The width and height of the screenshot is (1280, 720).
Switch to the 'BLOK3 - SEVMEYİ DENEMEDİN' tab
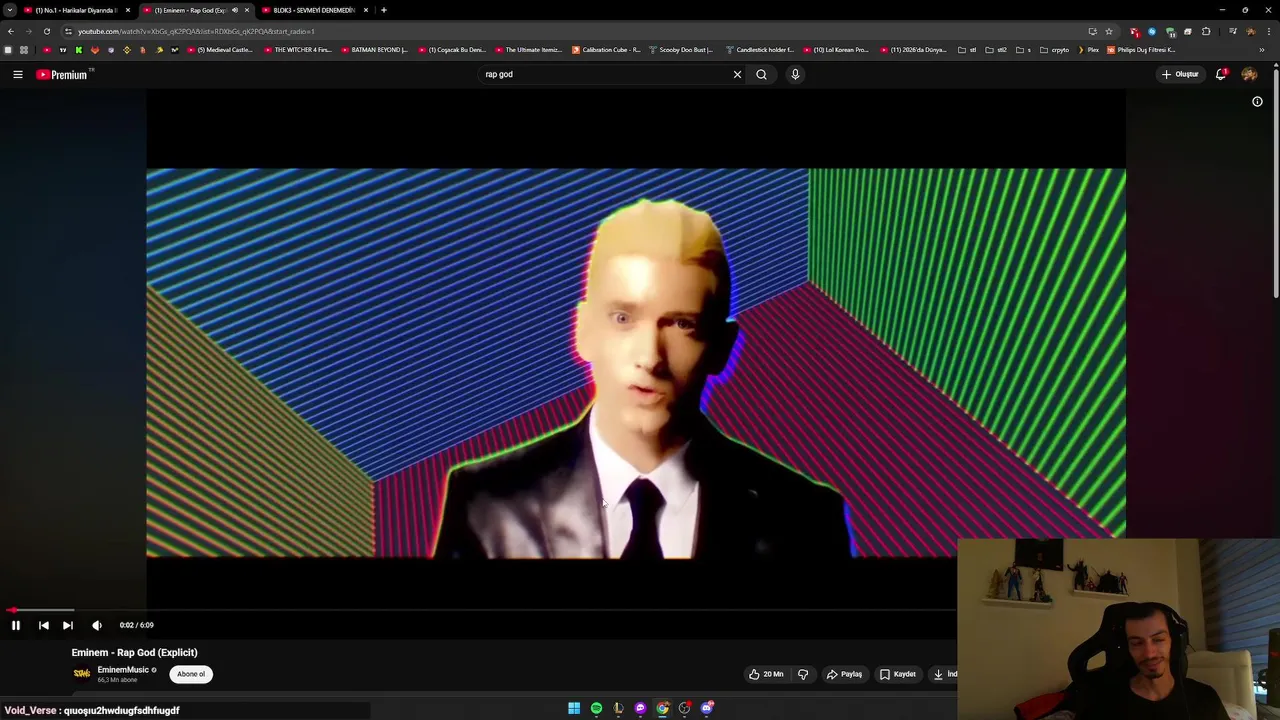[x=314, y=10]
